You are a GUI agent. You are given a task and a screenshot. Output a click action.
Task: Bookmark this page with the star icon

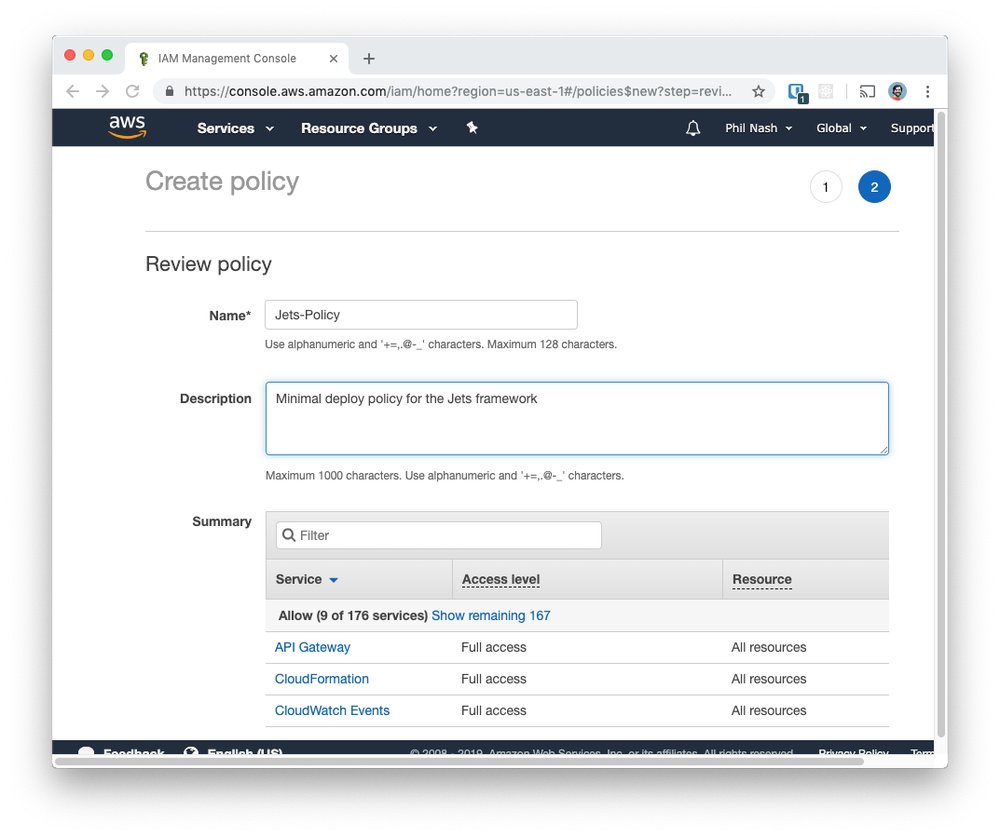758,91
